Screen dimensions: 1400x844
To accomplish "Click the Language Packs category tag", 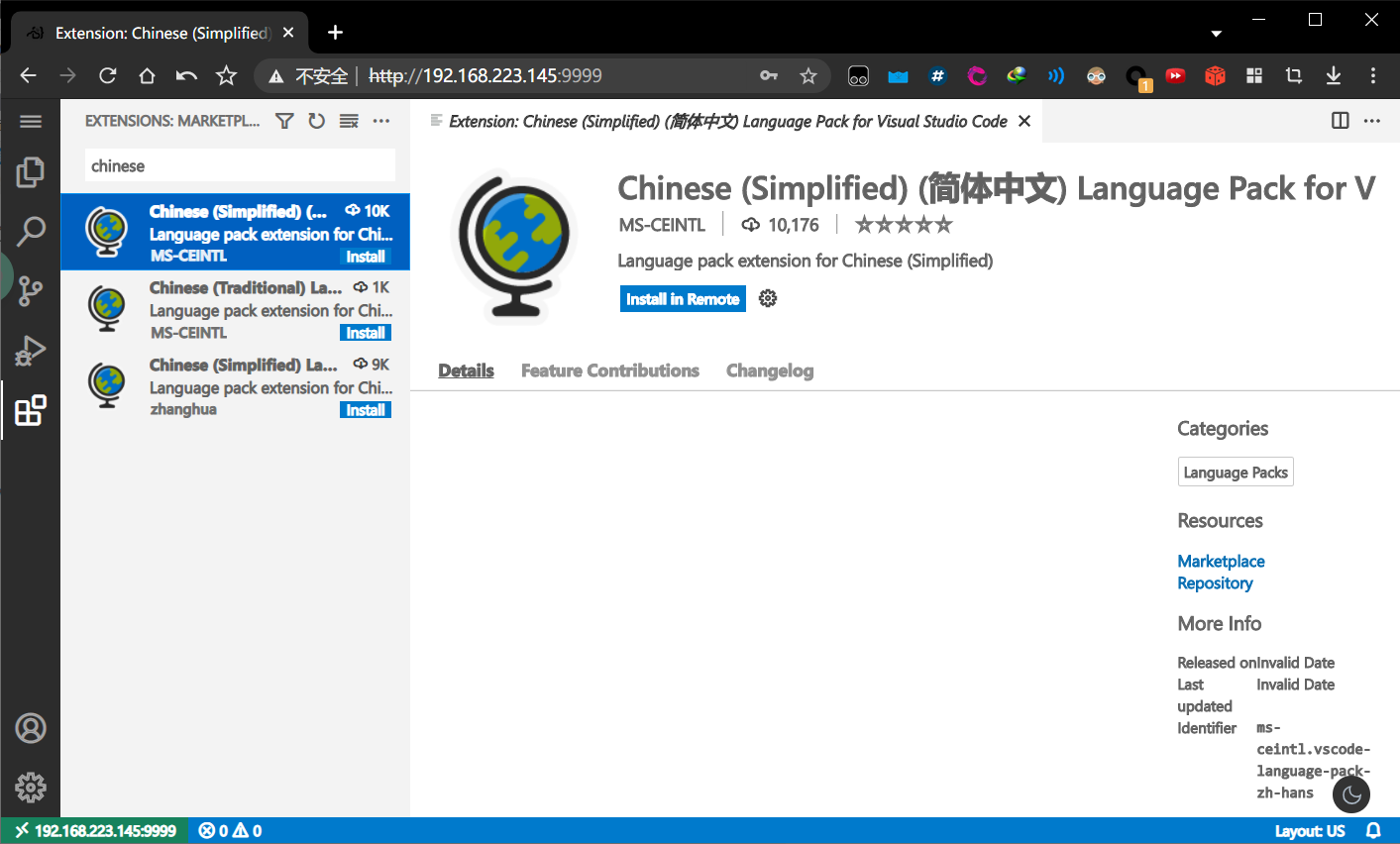I will click(x=1236, y=473).
